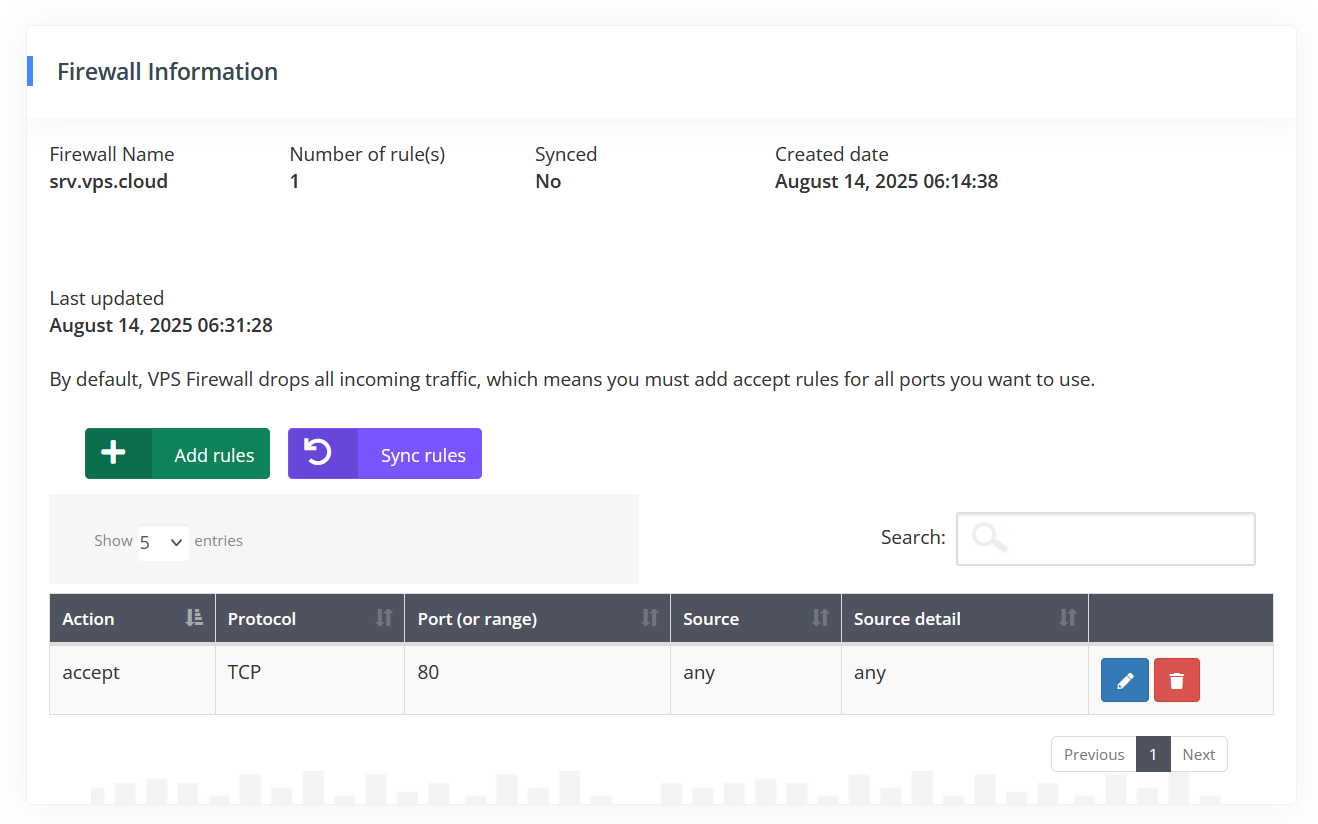Sort by Protocol column
The image size is (1318, 824).
tap(310, 619)
